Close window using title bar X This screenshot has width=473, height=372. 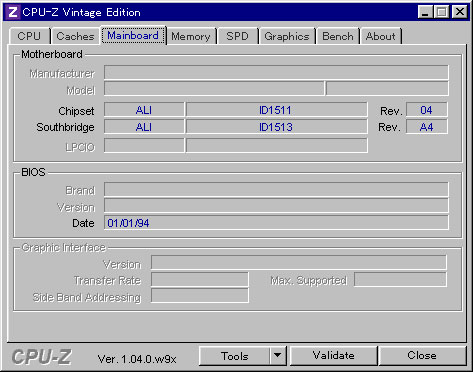pos(459,12)
